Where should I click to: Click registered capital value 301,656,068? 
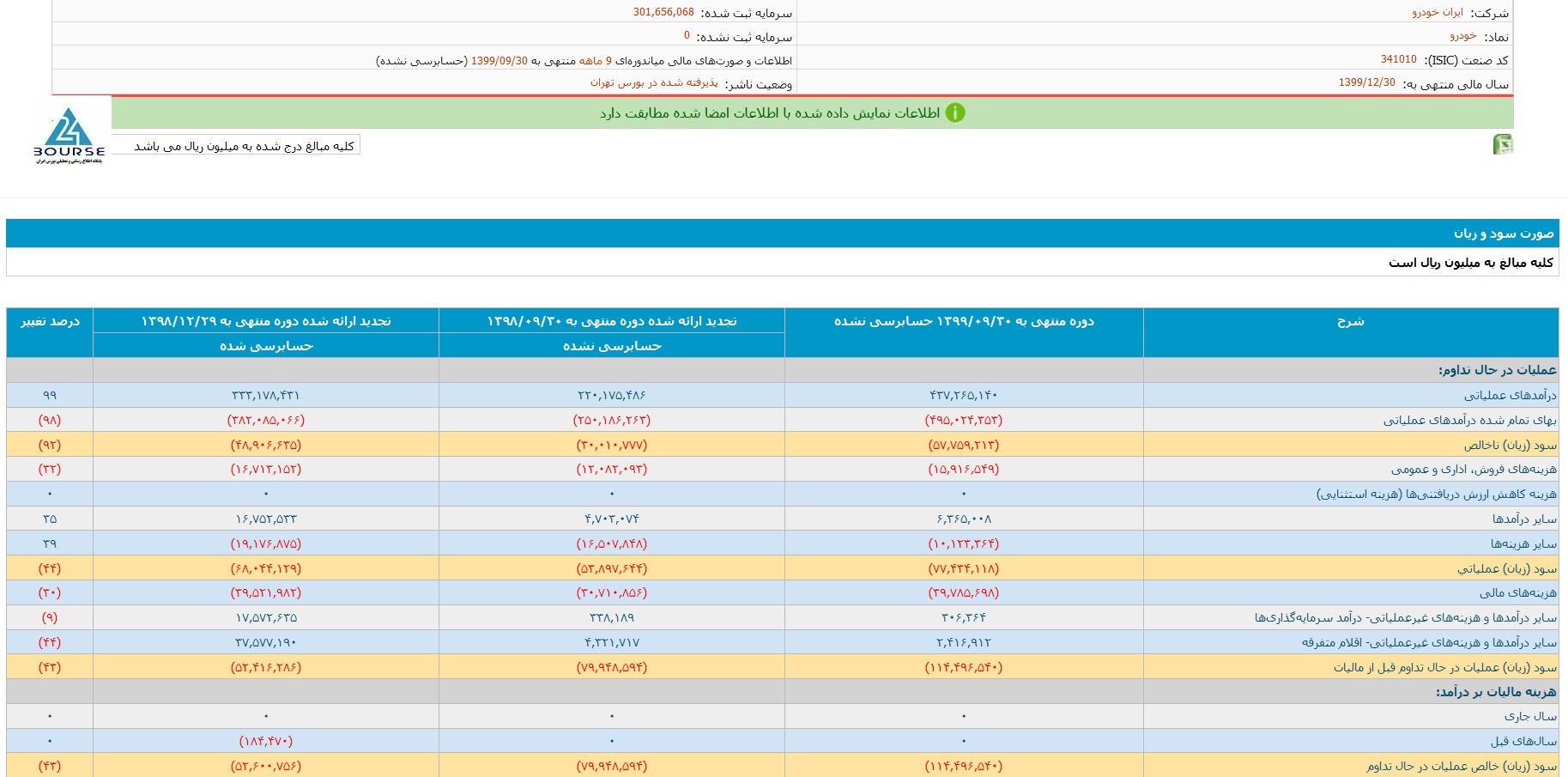coord(663,12)
